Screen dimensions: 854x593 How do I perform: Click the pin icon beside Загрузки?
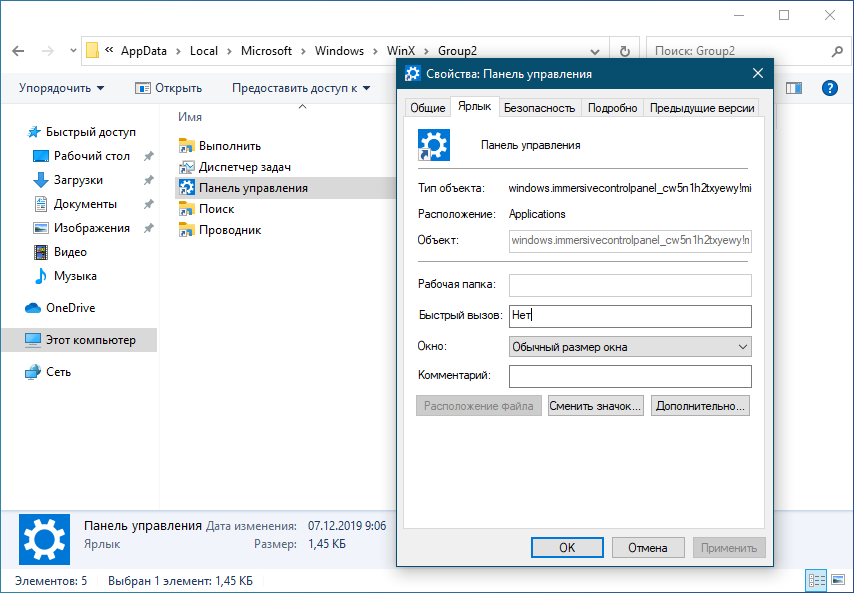coord(148,180)
